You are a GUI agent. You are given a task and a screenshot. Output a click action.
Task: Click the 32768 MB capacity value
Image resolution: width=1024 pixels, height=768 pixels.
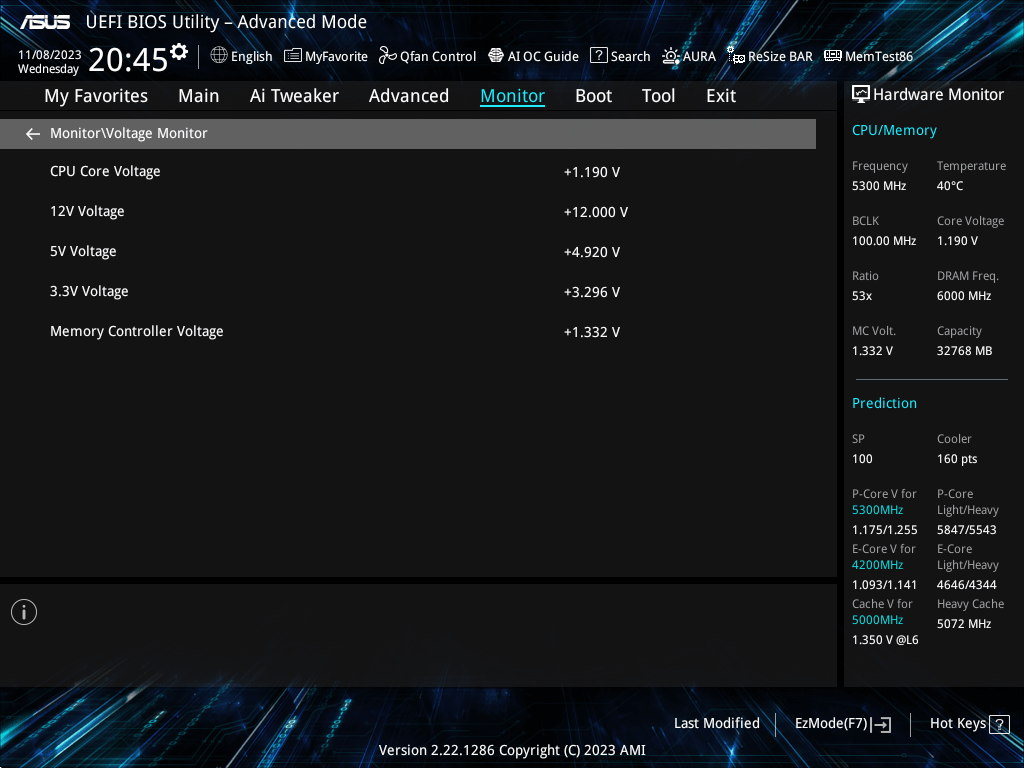tap(965, 351)
